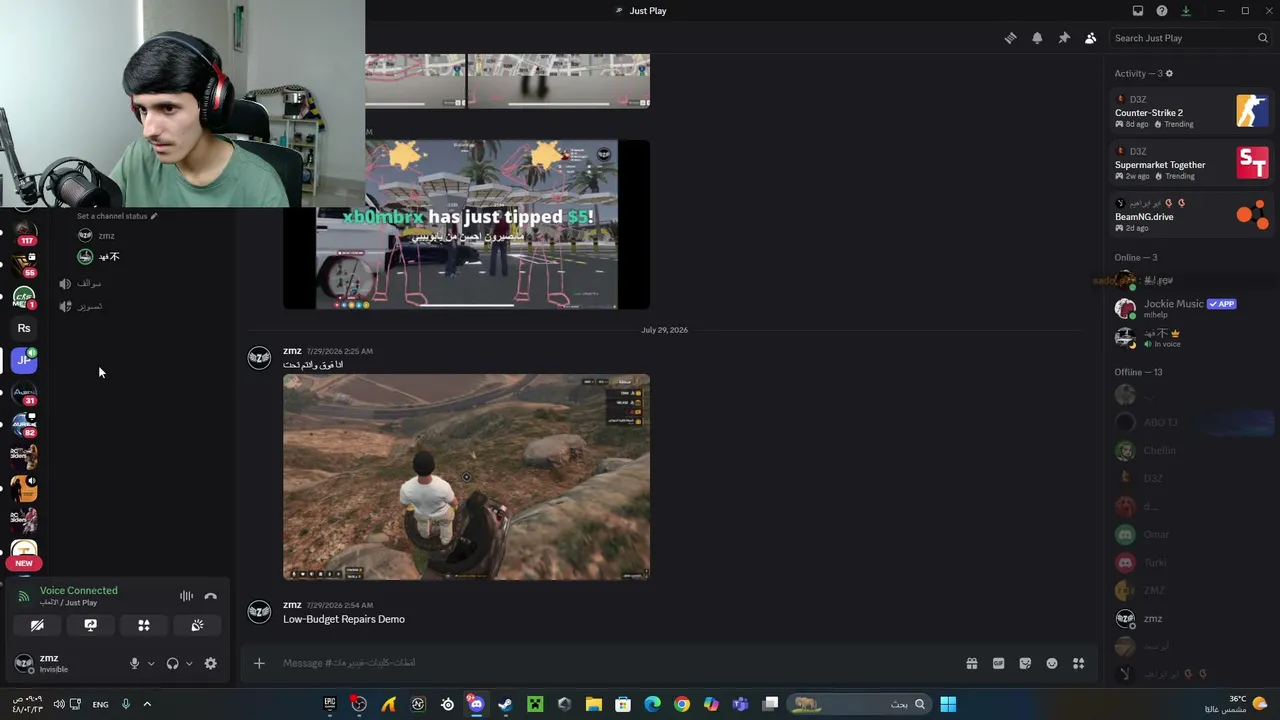Screen dimensions: 1280x720
Task: Open the gift icon in message bar
Action: pos(971,663)
